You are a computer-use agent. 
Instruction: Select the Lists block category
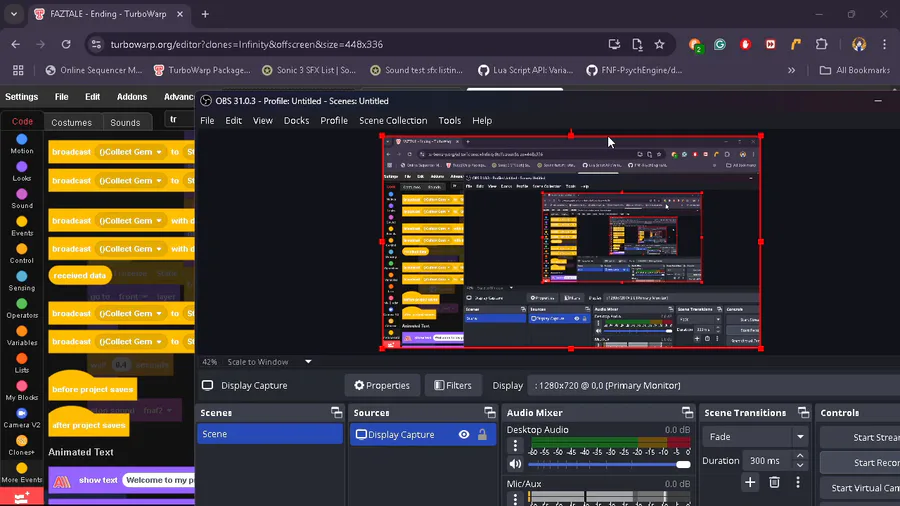[22, 364]
